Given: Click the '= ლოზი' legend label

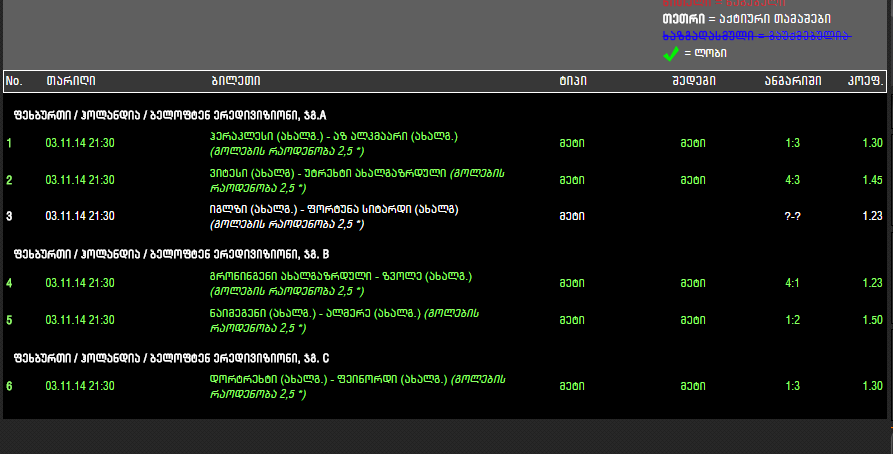Looking at the screenshot, I should tap(706, 54).
